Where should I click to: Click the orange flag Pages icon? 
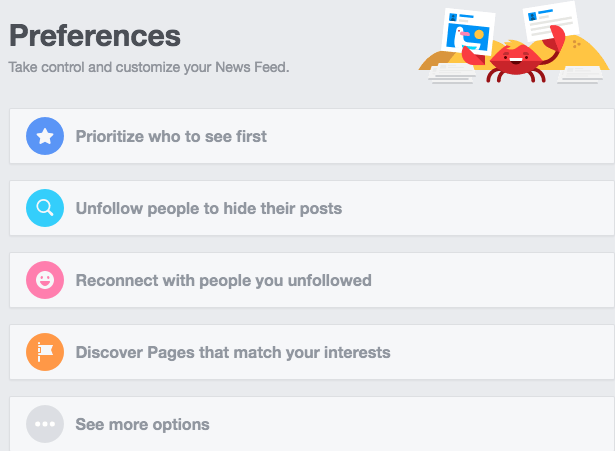click(45, 352)
